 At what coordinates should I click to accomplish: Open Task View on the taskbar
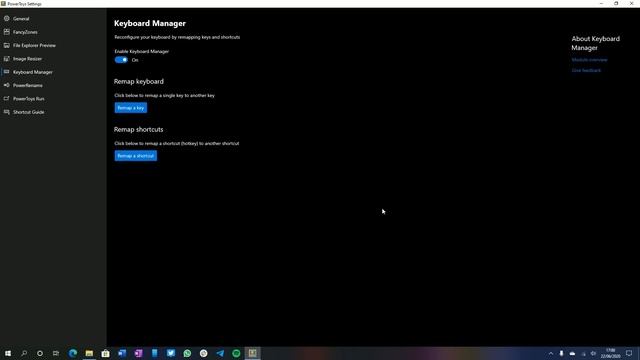(x=56, y=353)
